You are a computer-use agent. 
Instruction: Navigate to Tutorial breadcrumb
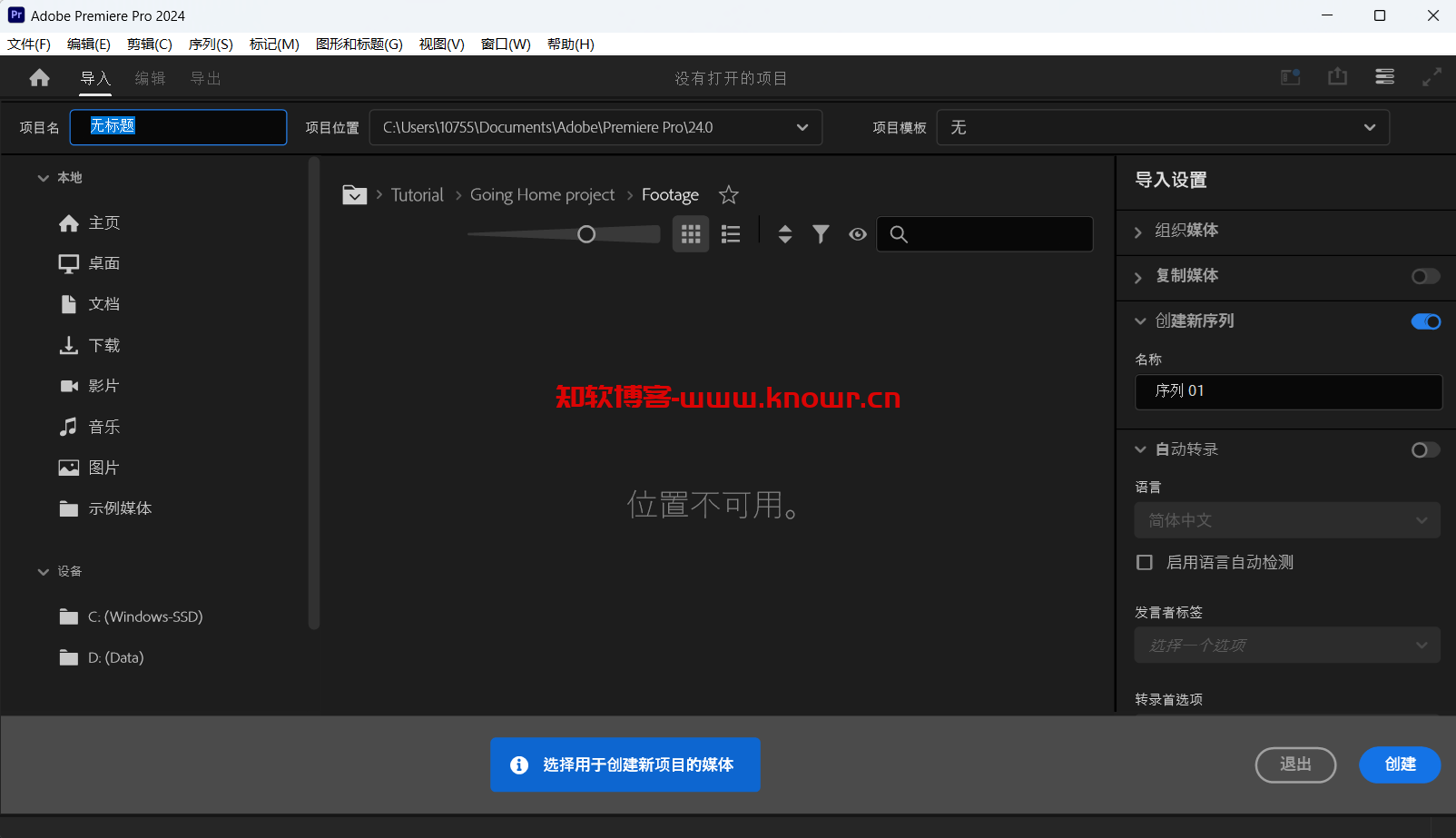418,195
